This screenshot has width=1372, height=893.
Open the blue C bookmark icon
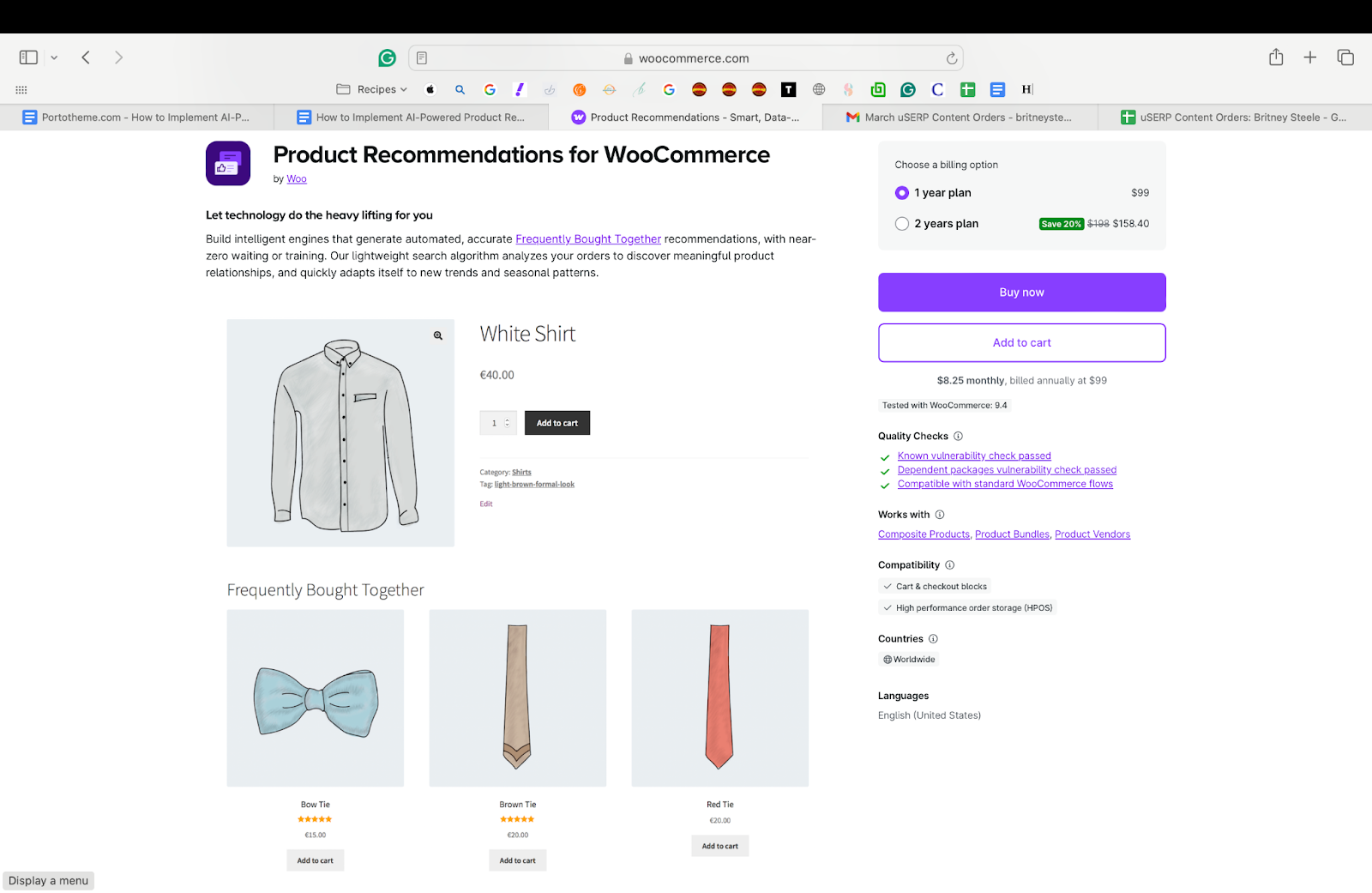click(938, 89)
